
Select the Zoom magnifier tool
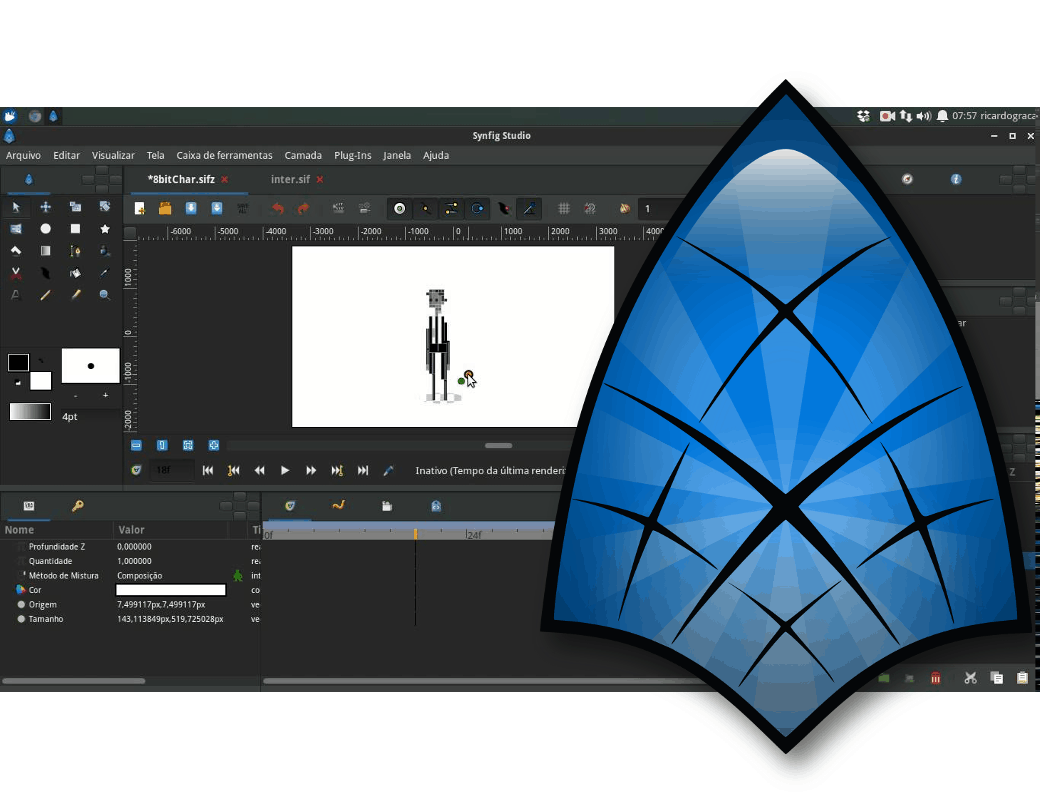pos(105,295)
